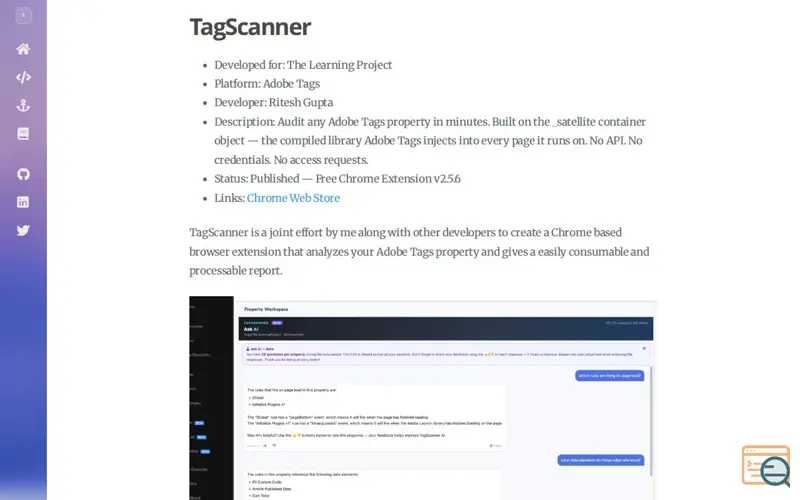Open the book icon in sidebar
This screenshot has height=500, width=800.
click(x=23, y=134)
